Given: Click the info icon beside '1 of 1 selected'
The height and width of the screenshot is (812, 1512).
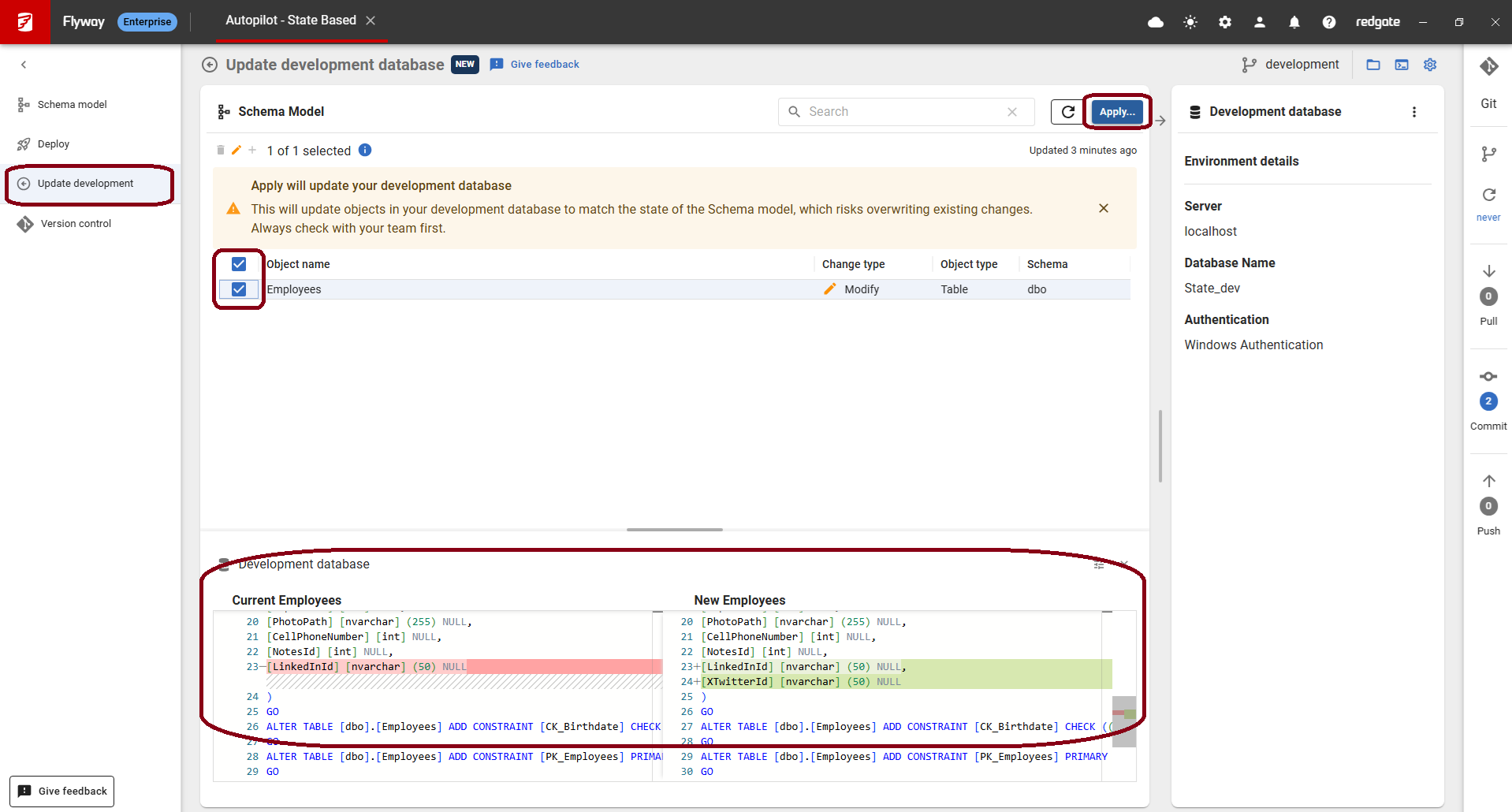Looking at the screenshot, I should (x=365, y=150).
